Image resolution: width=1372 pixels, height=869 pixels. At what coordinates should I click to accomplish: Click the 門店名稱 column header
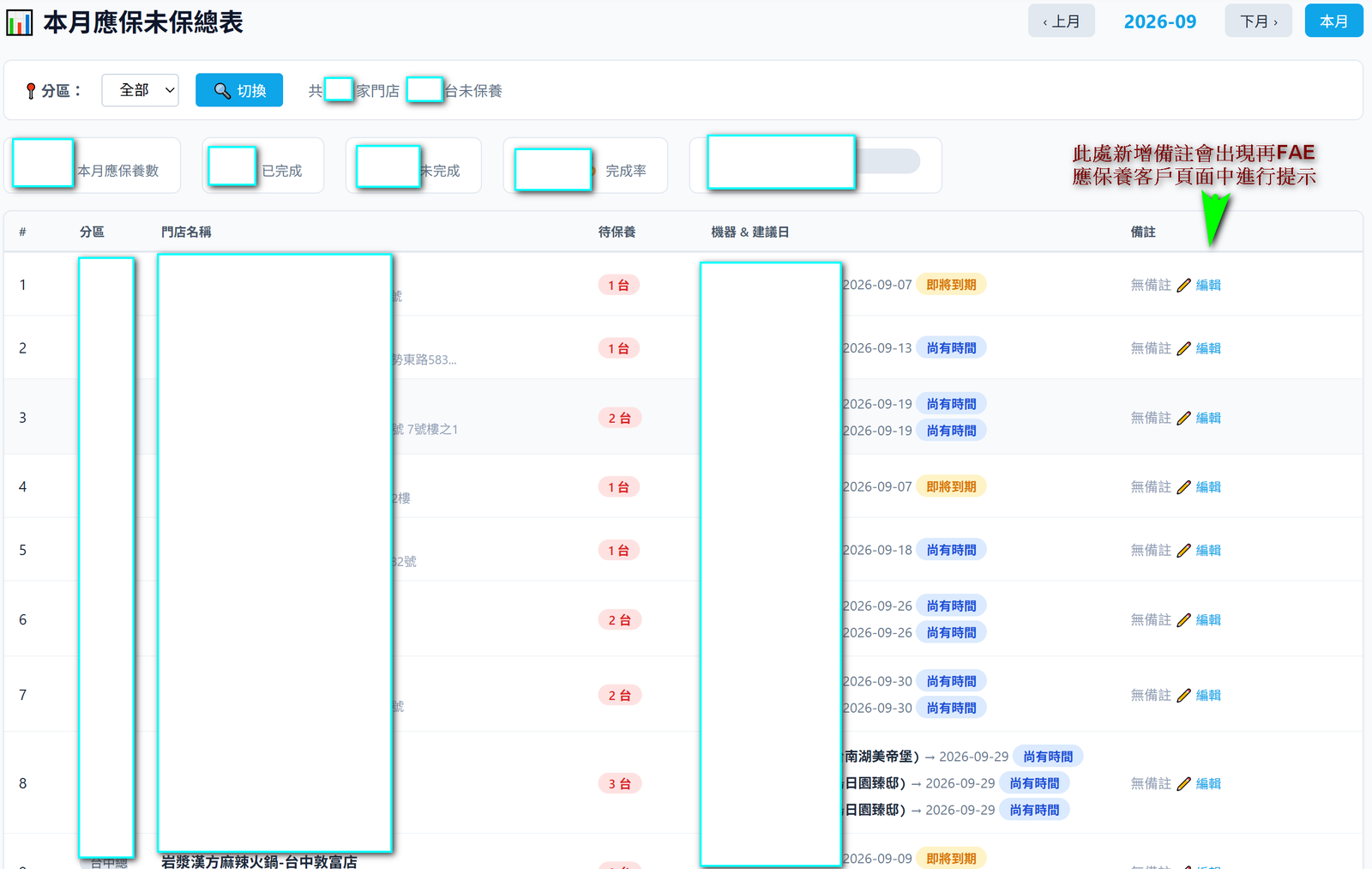click(x=186, y=232)
